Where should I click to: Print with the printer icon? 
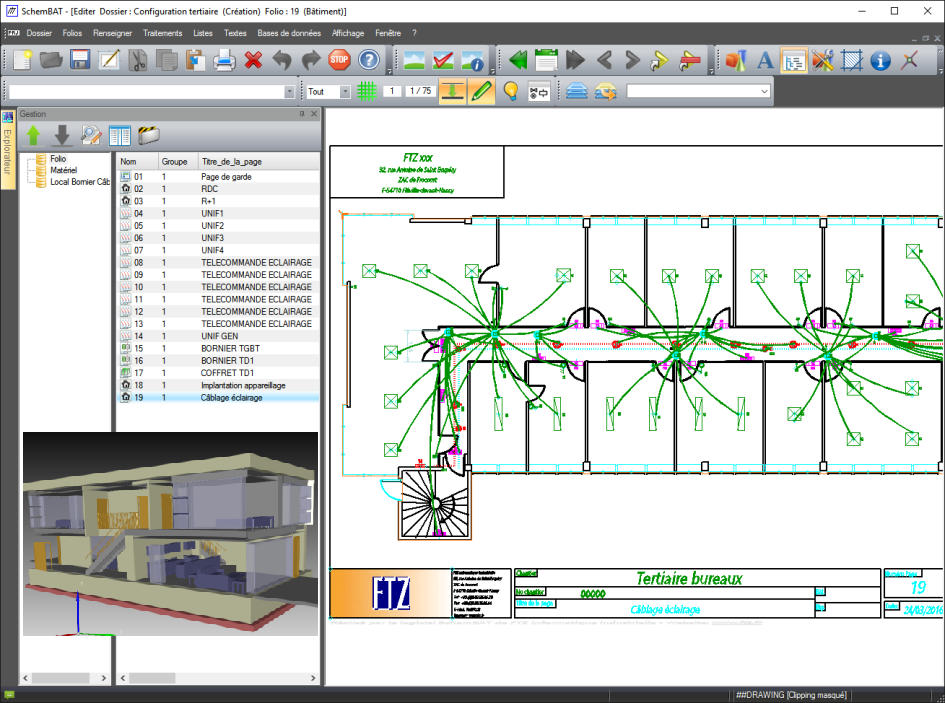pos(224,60)
